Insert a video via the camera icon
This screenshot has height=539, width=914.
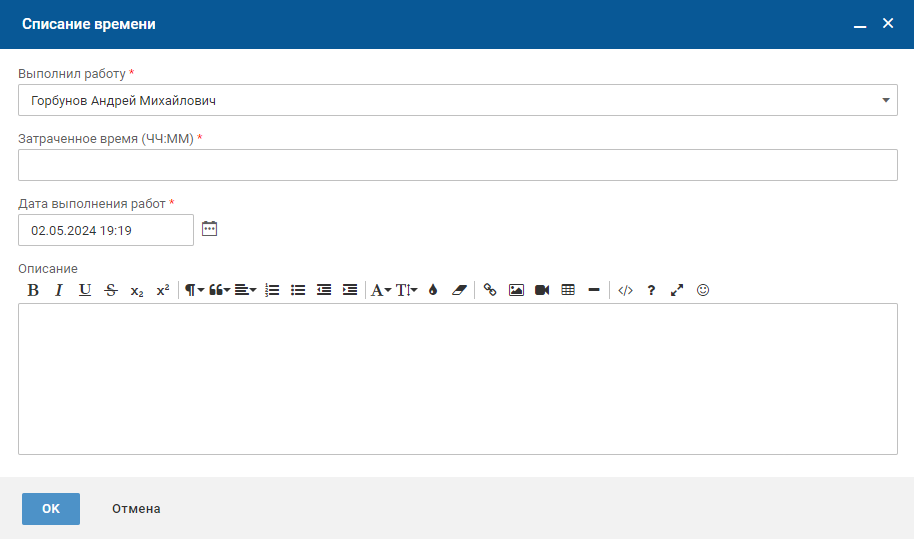[542, 290]
